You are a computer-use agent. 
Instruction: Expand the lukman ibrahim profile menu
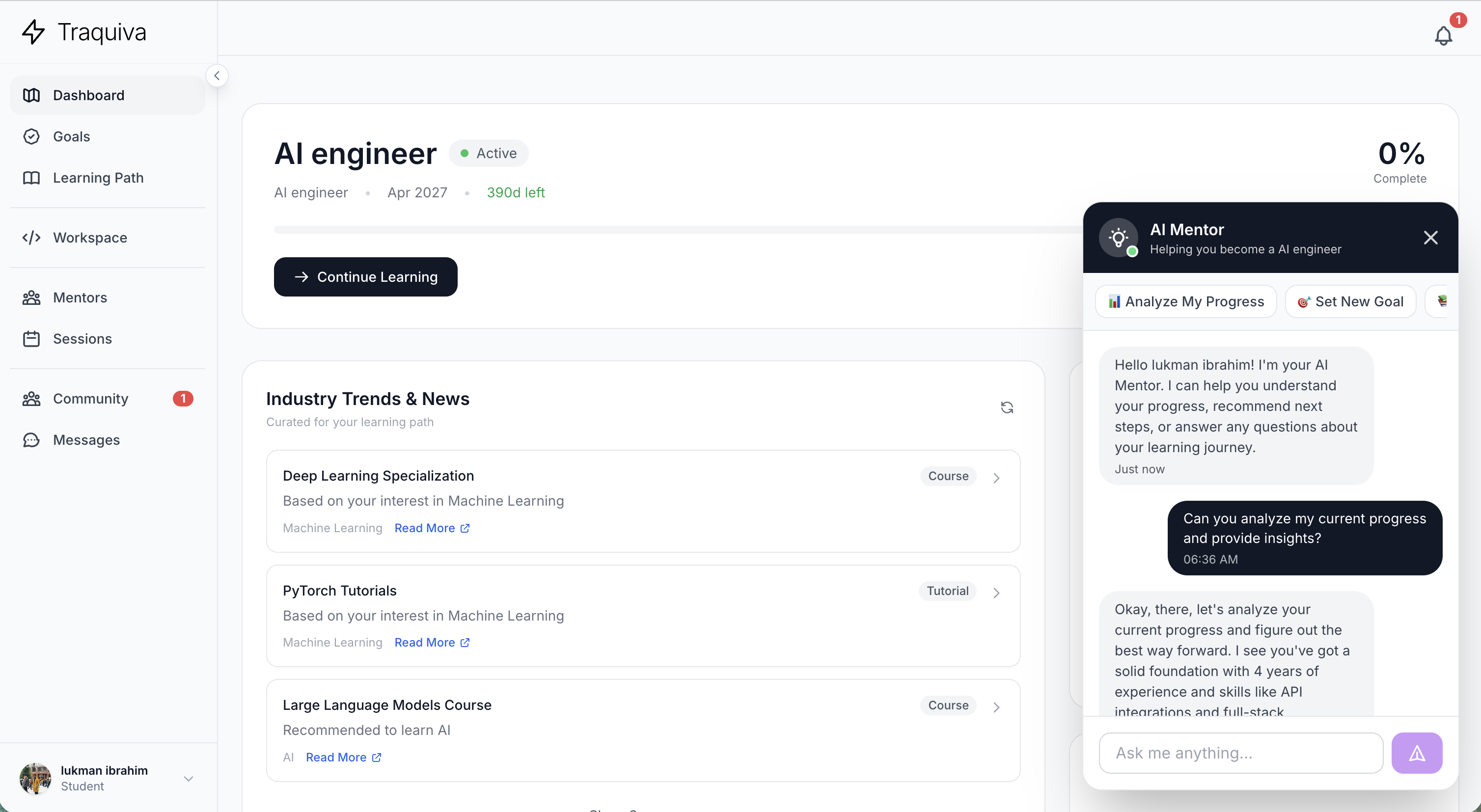click(x=188, y=779)
